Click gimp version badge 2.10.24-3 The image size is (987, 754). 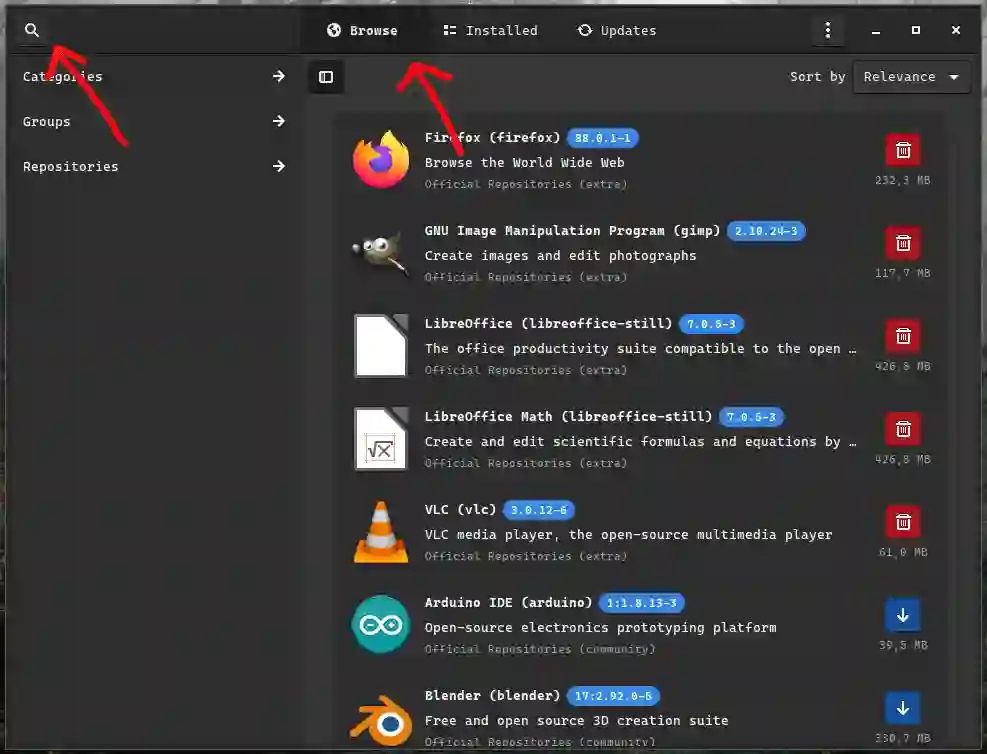point(766,231)
